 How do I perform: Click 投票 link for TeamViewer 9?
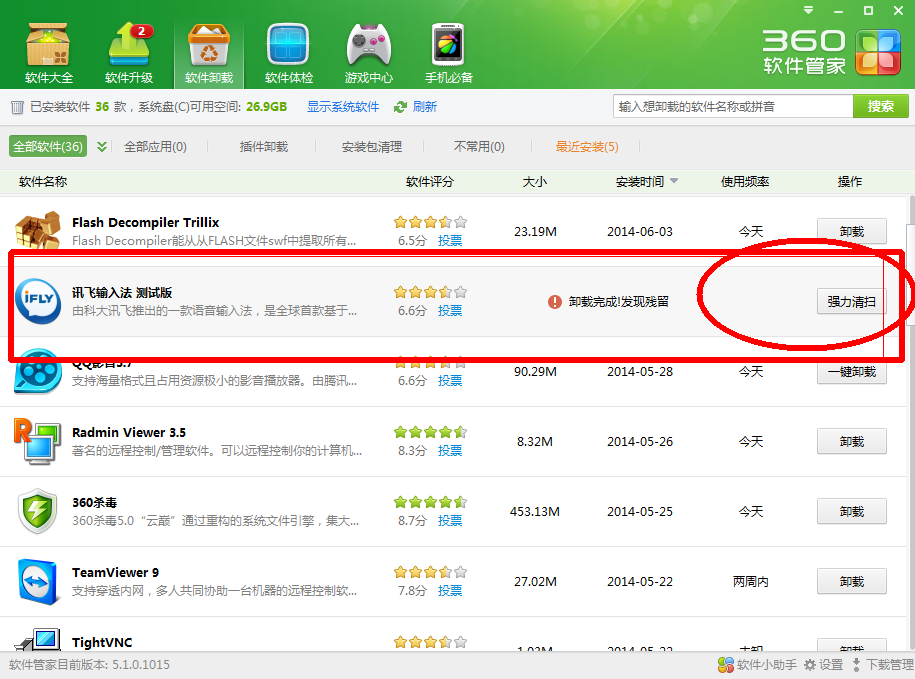pyautogui.click(x=450, y=590)
